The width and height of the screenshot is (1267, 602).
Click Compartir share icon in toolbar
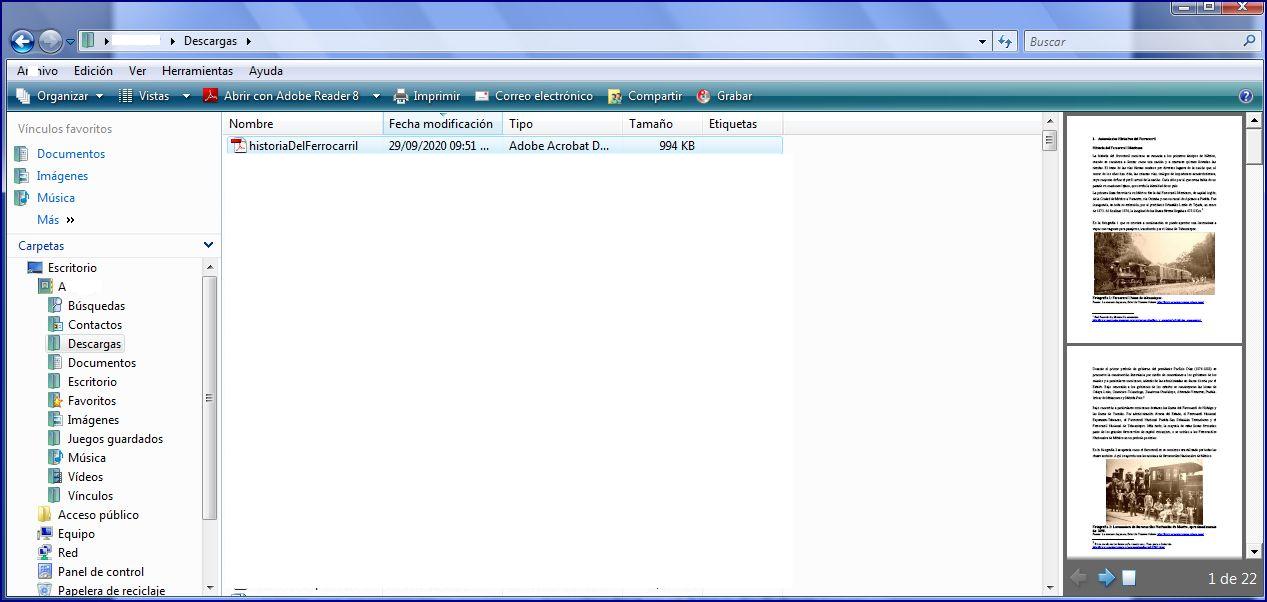[615, 97]
